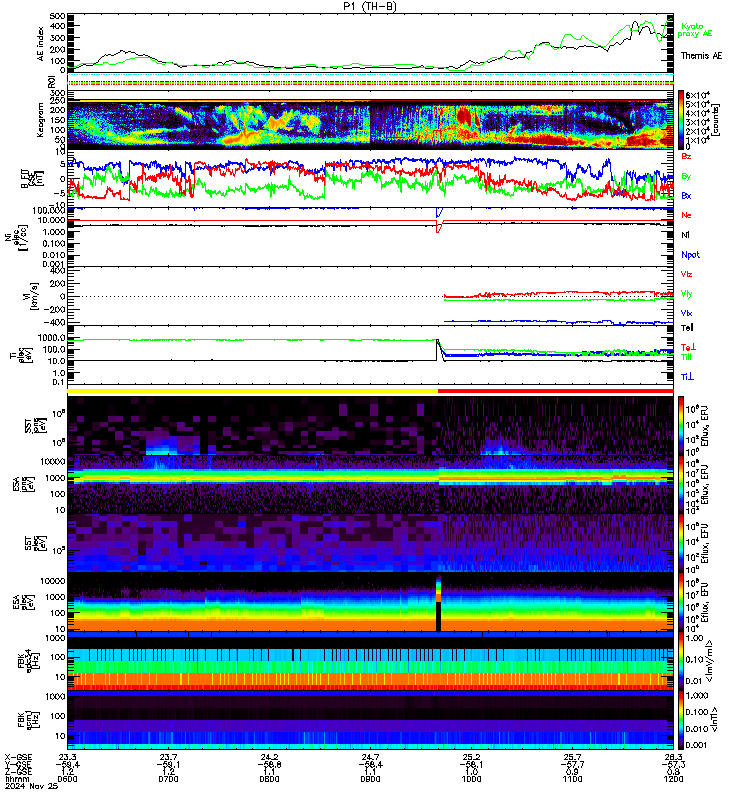Image resolution: width=750 pixels, height=800 pixels.
Task: Click the red Bz legend label
Action: [686, 156]
